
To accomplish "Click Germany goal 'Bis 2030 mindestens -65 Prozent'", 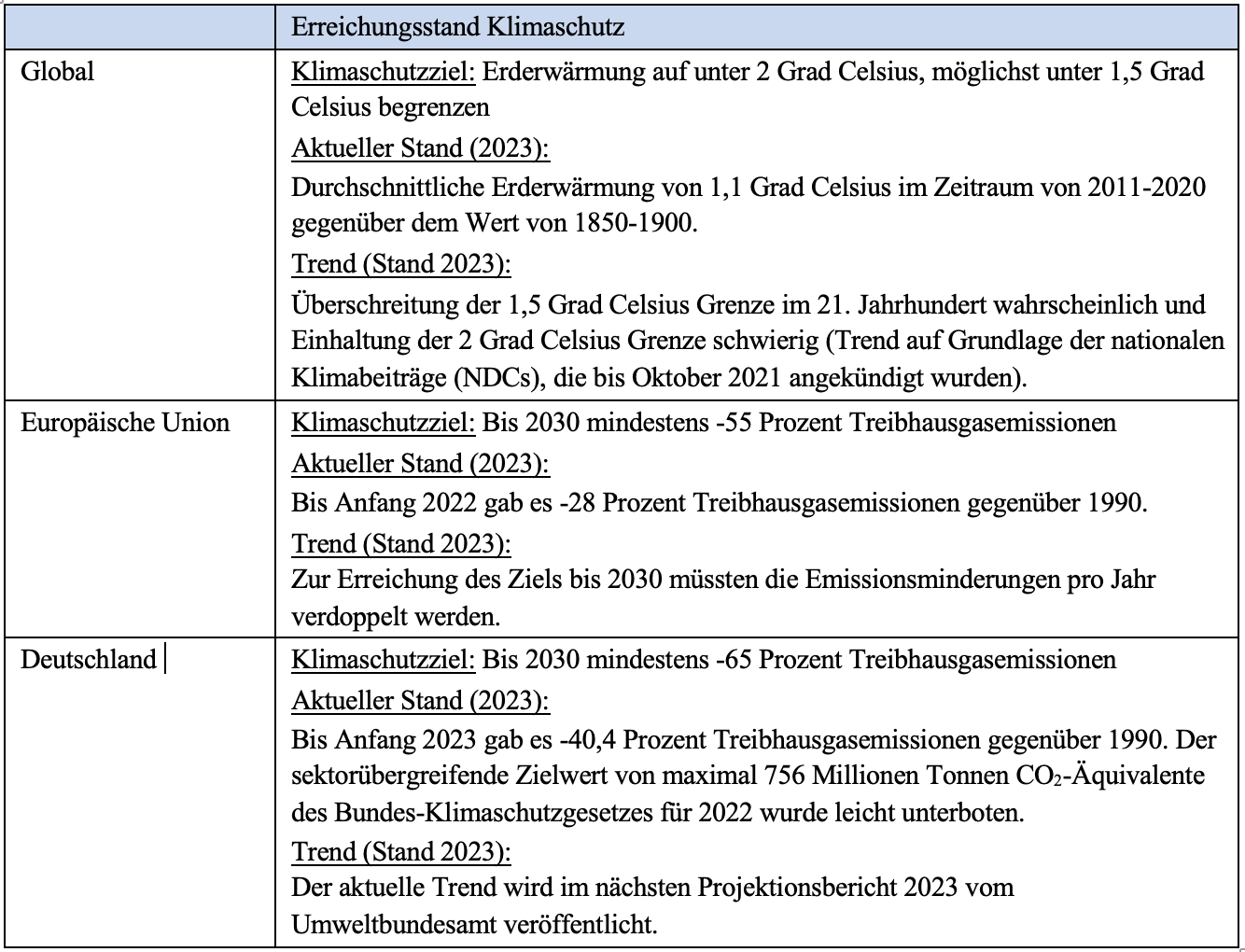I will [x=799, y=660].
